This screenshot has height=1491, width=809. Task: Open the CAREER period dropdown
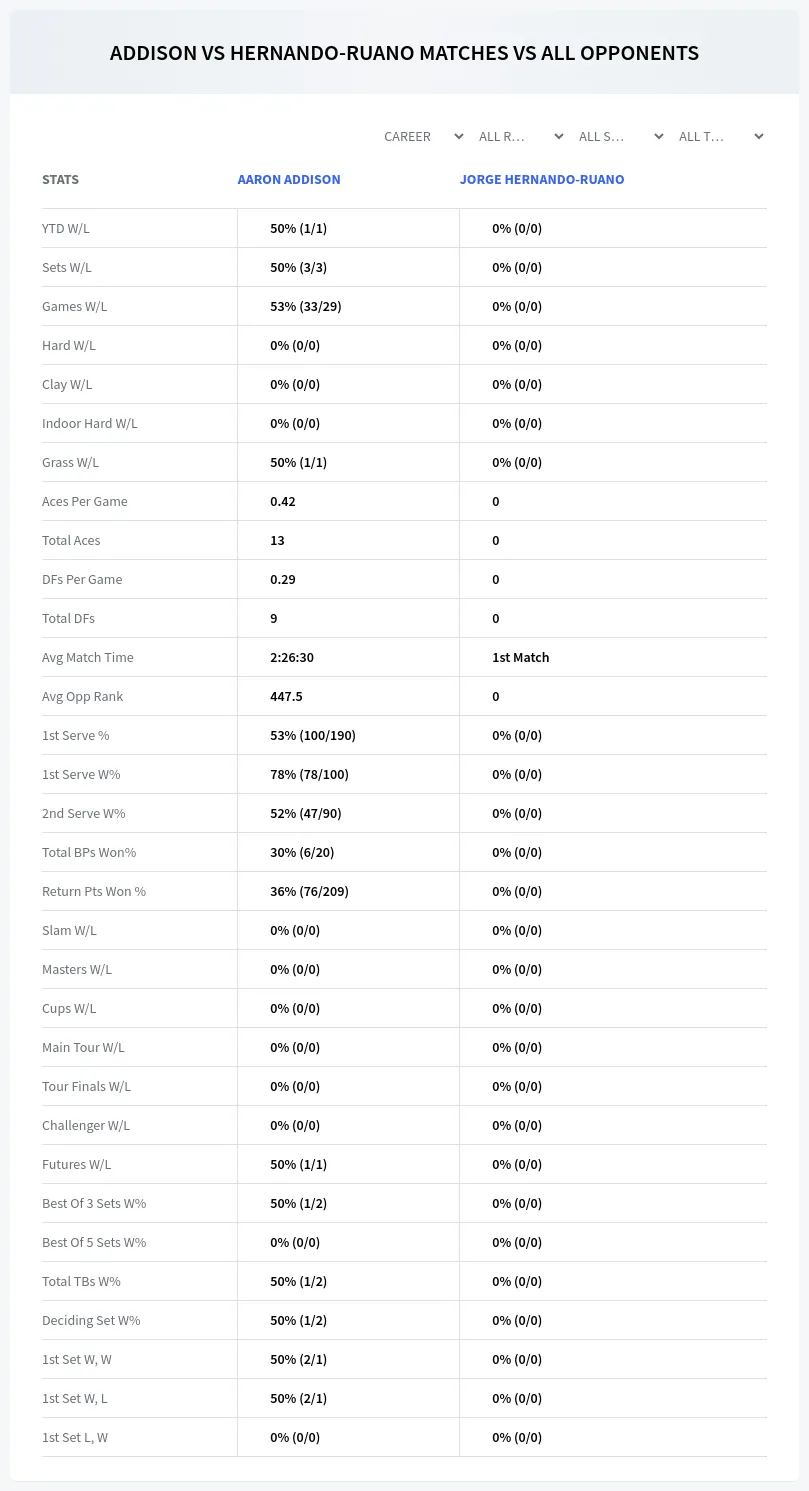(x=423, y=136)
